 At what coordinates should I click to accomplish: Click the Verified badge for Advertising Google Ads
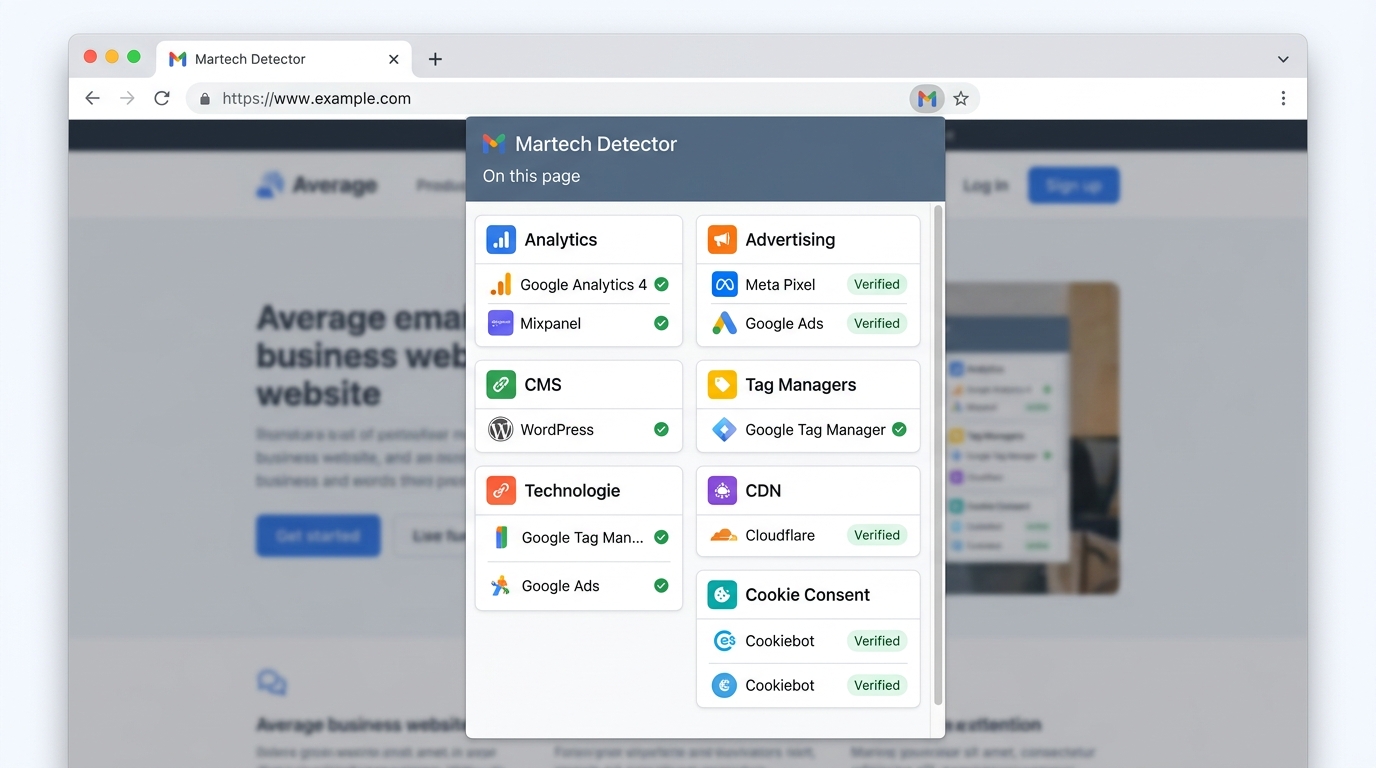point(877,323)
